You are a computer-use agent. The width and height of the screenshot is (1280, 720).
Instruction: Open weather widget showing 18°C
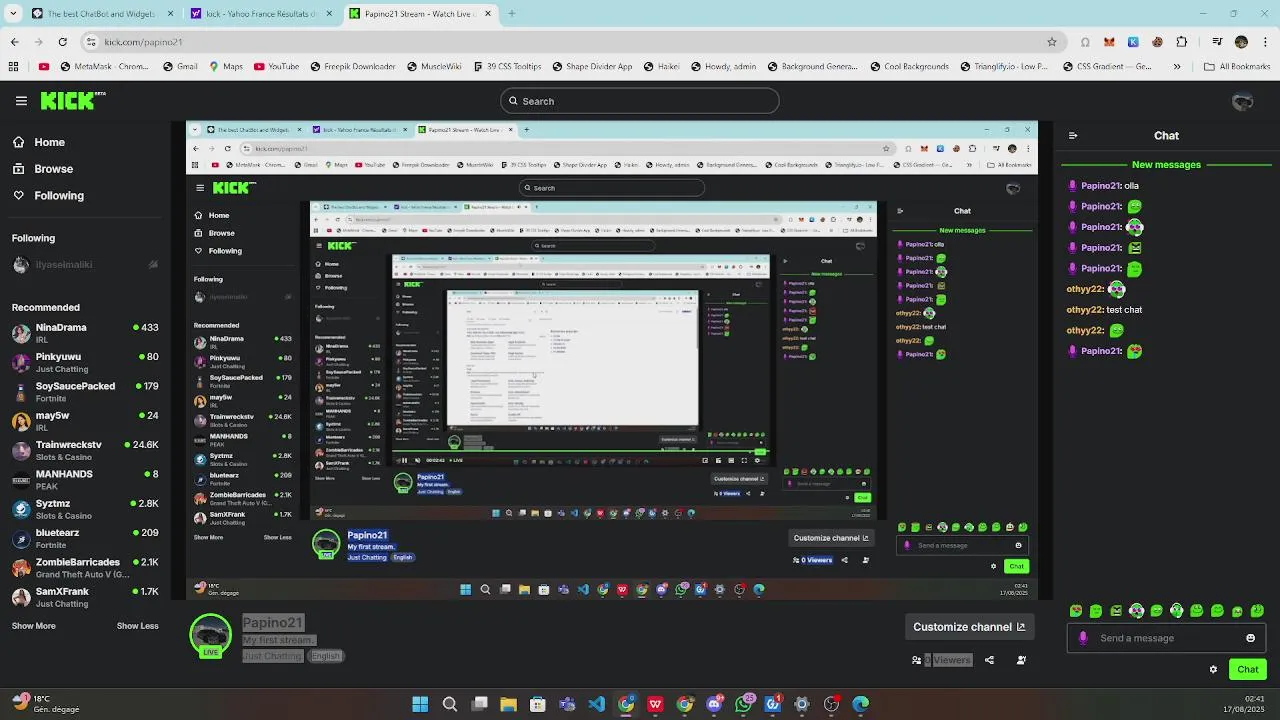(45, 704)
